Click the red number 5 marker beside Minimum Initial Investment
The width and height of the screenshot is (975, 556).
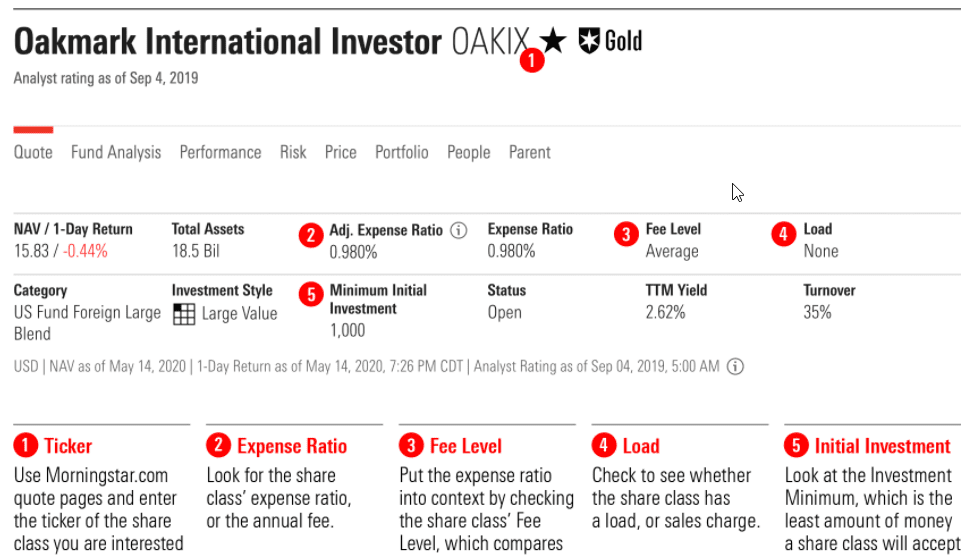coord(311,295)
